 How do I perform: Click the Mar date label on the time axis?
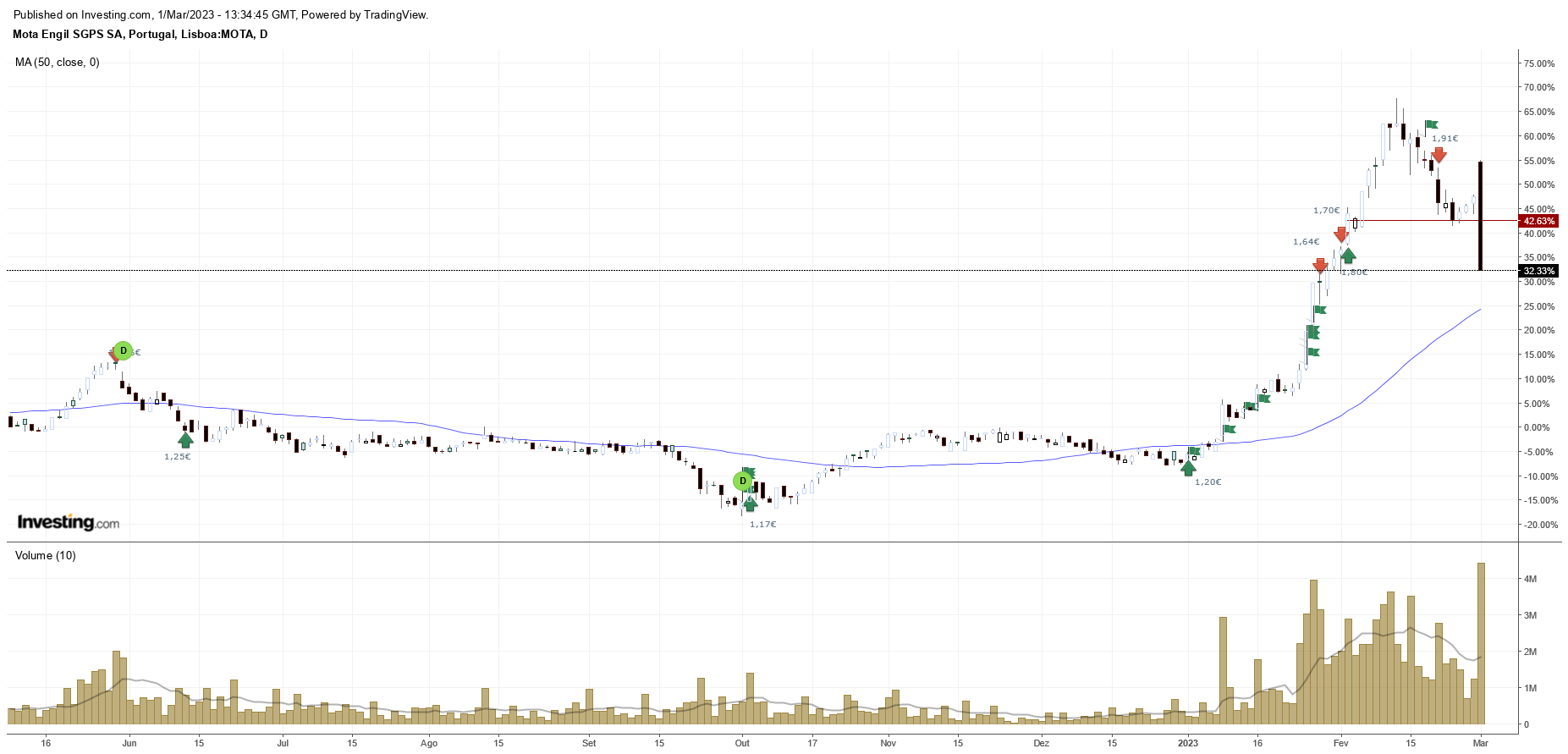click(x=1480, y=743)
